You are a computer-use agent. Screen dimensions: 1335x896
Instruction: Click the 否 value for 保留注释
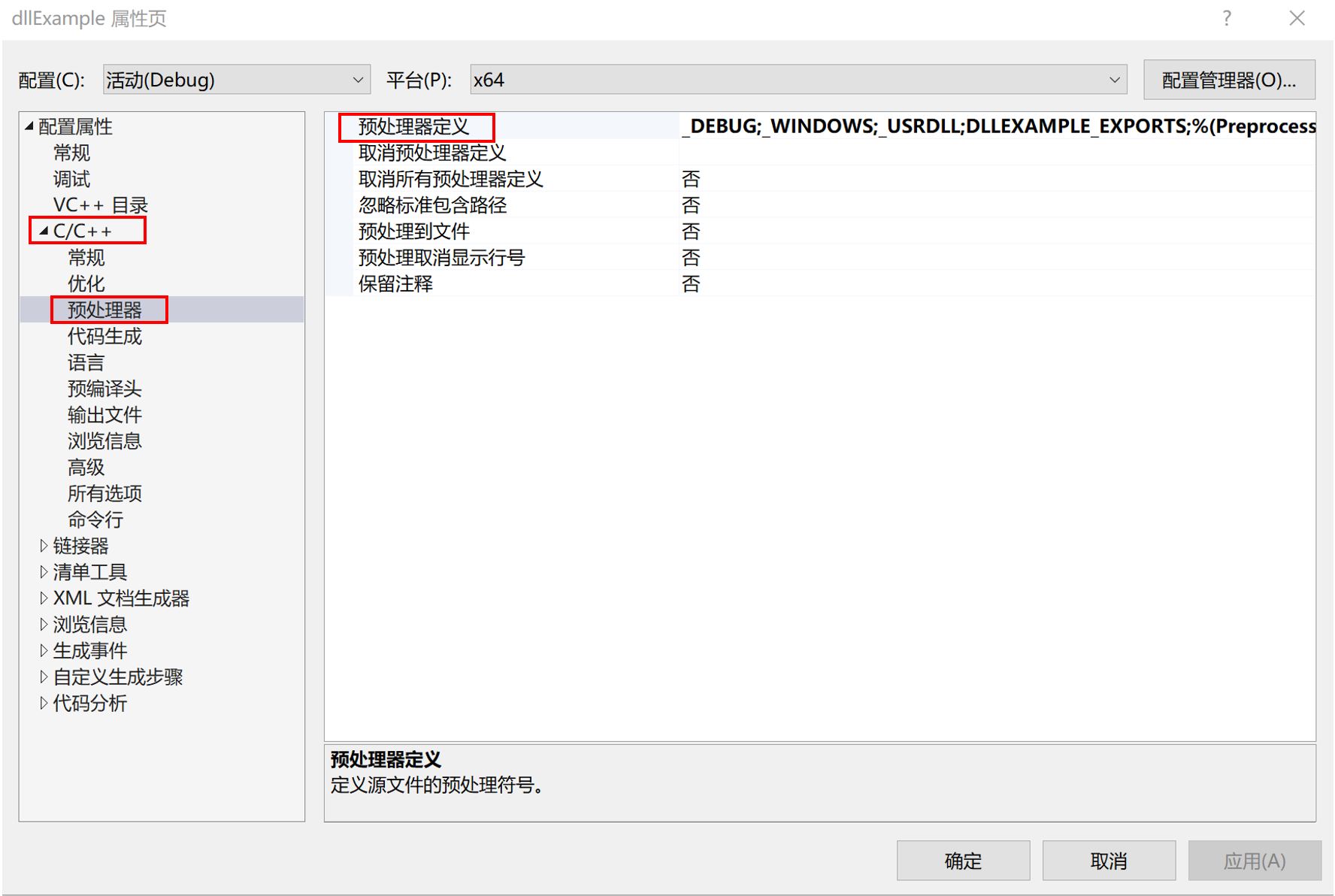click(x=691, y=283)
